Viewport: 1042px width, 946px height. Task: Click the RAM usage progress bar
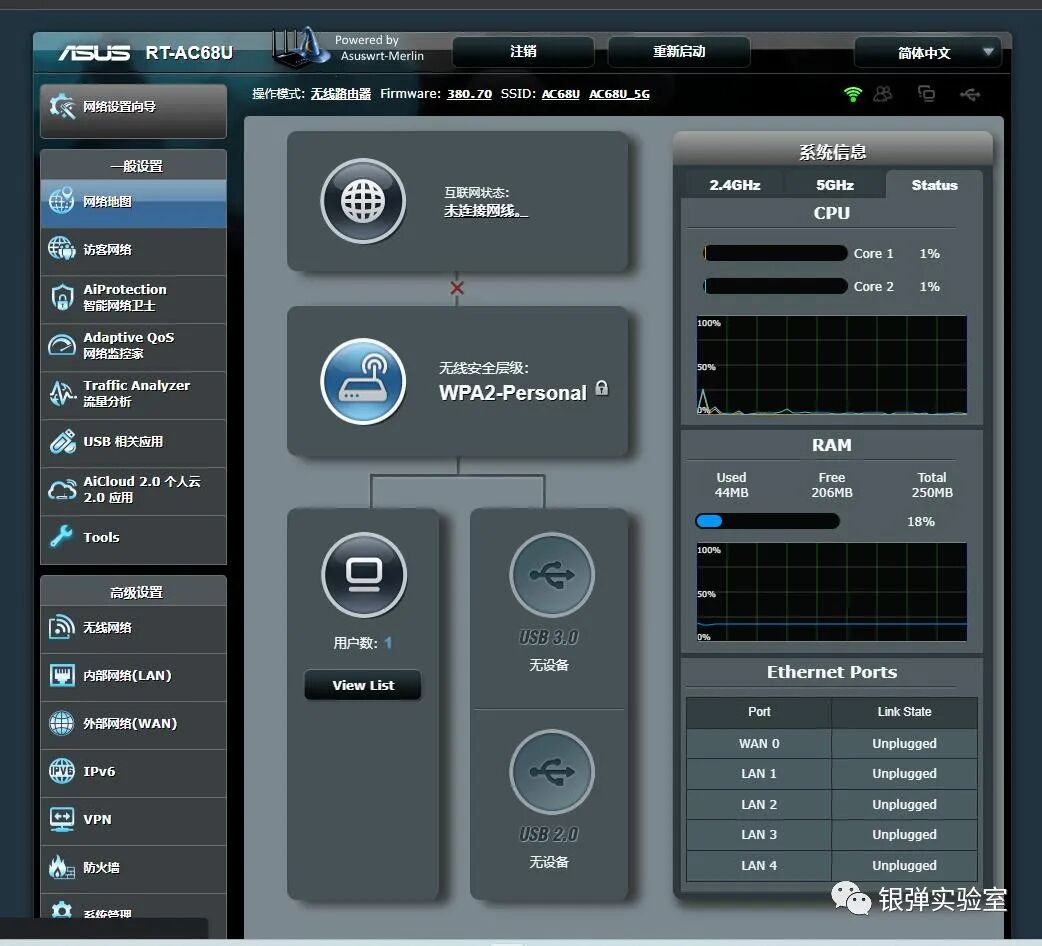click(x=767, y=521)
